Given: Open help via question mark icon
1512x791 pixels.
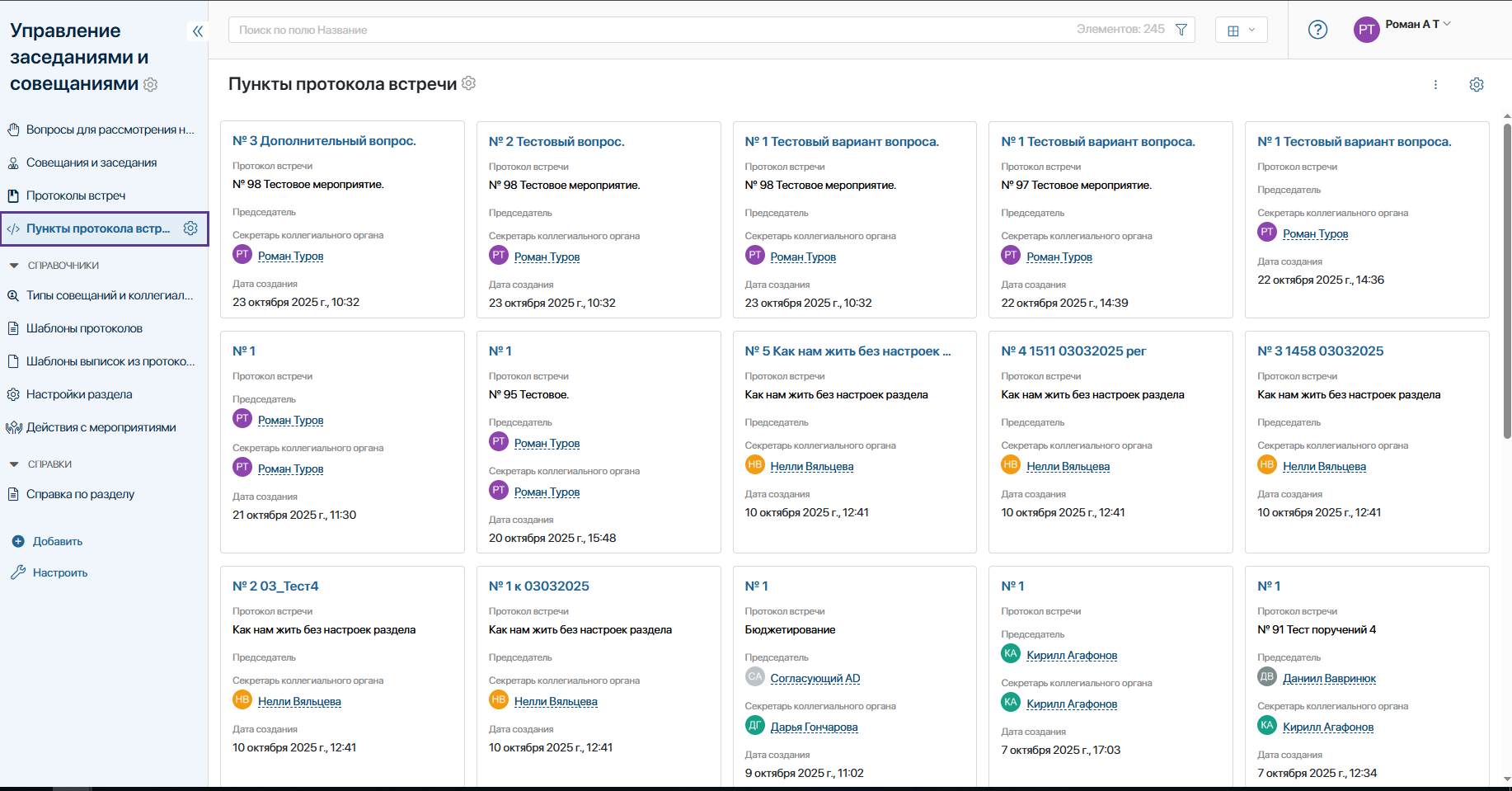Looking at the screenshot, I should click(x=1317, y=30).
